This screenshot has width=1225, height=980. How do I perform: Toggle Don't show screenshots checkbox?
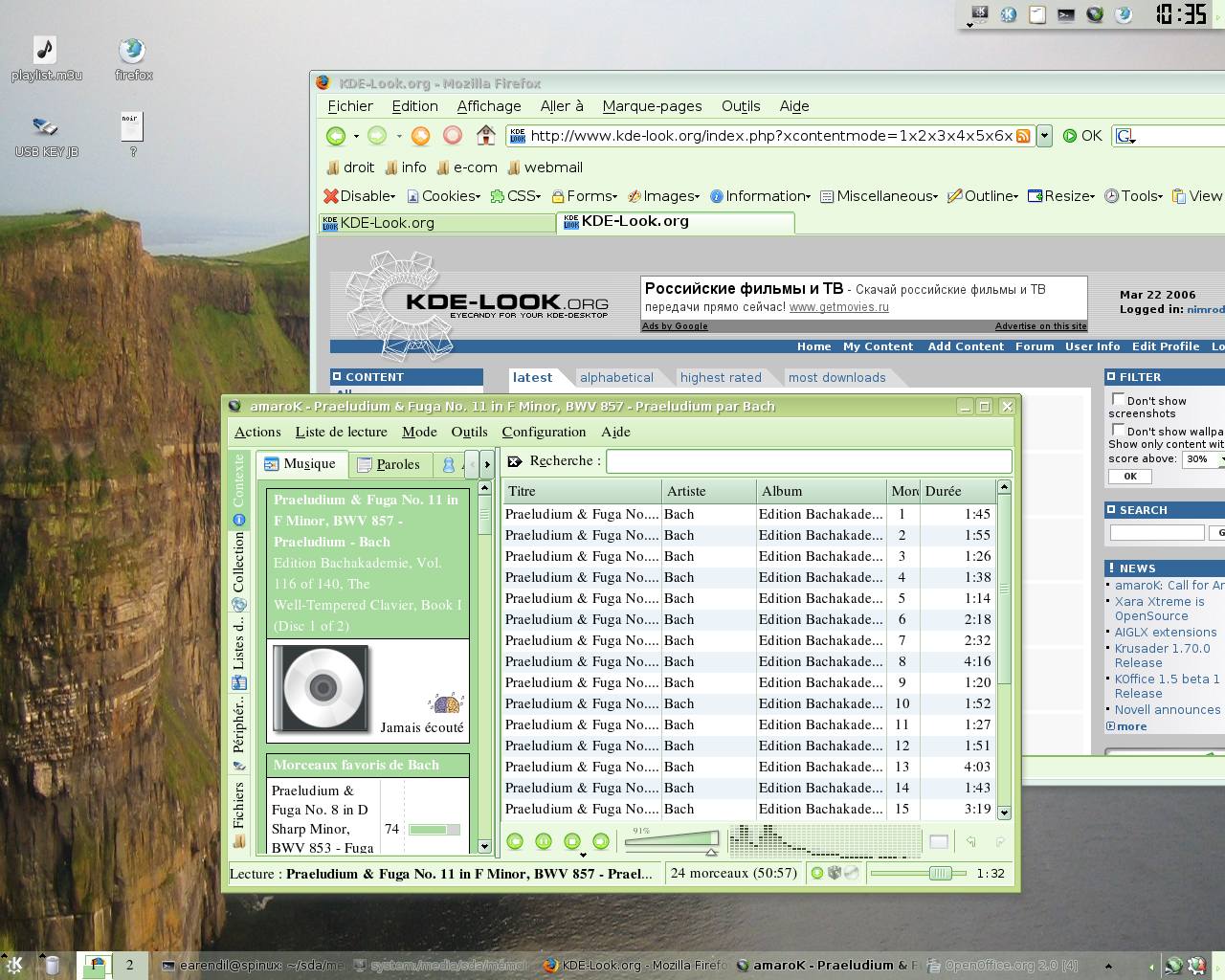[1118, 399]
